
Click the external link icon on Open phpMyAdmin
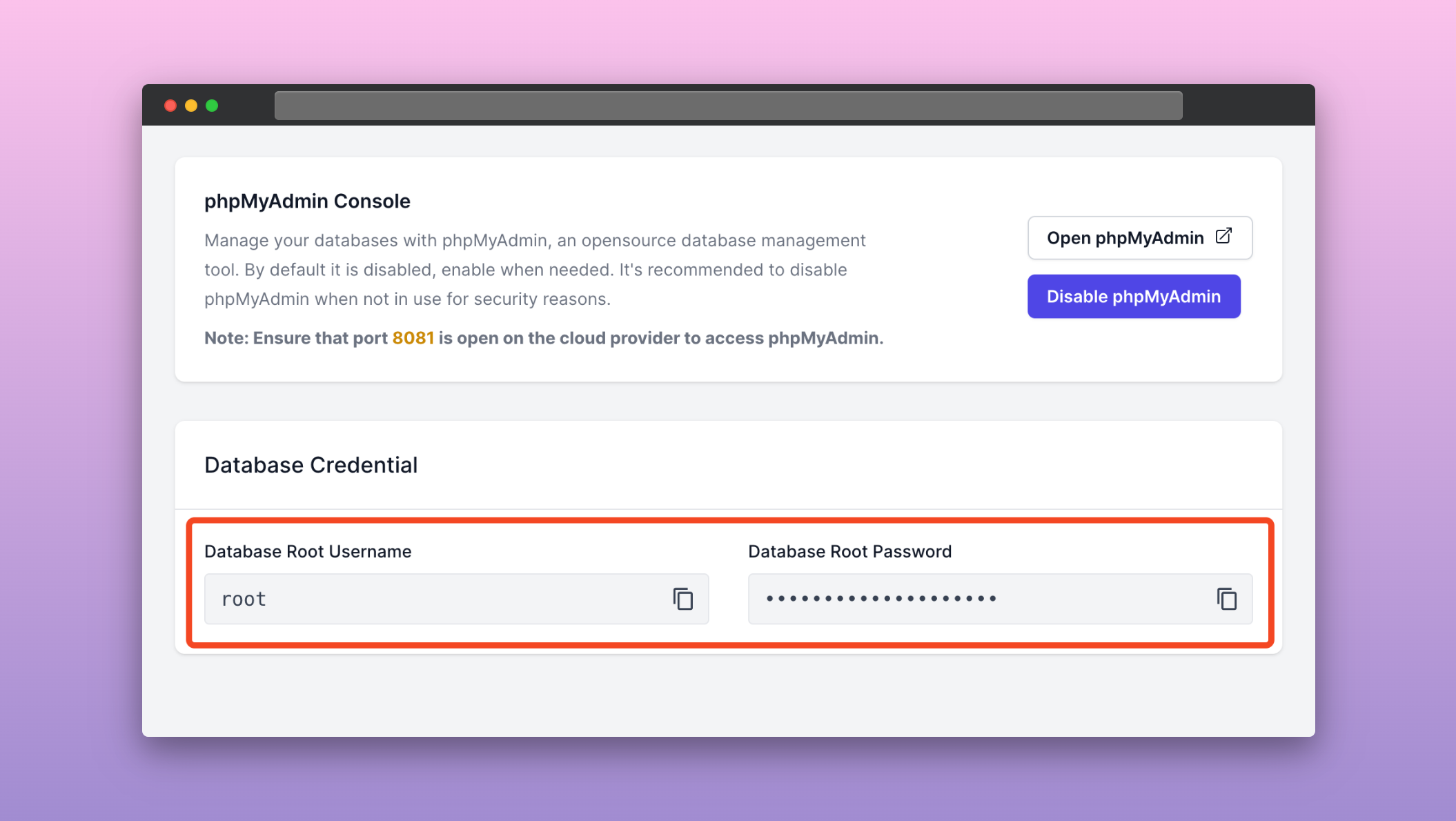coord(1223,237)
